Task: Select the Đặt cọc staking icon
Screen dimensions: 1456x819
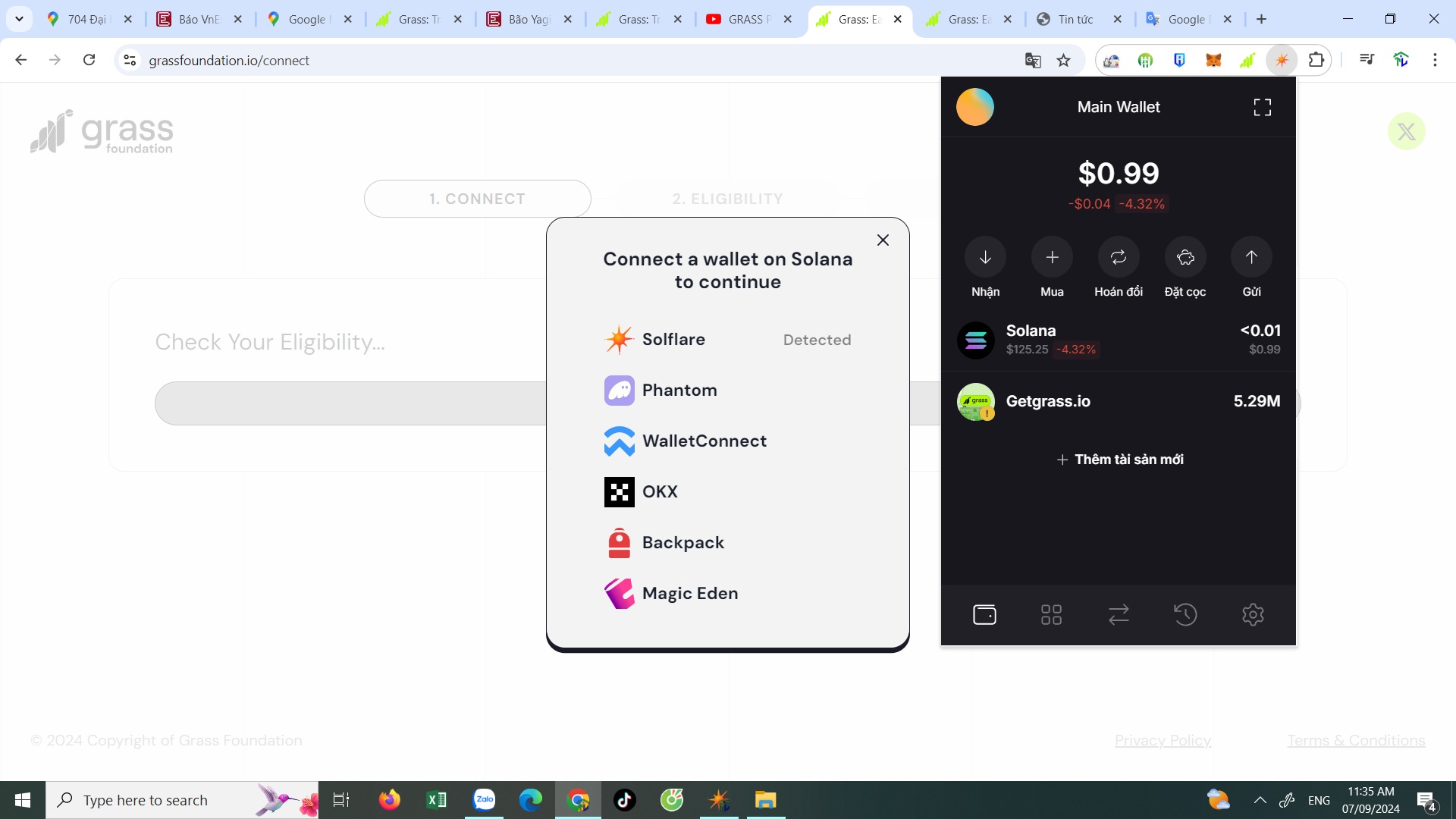Action: 1185,256
